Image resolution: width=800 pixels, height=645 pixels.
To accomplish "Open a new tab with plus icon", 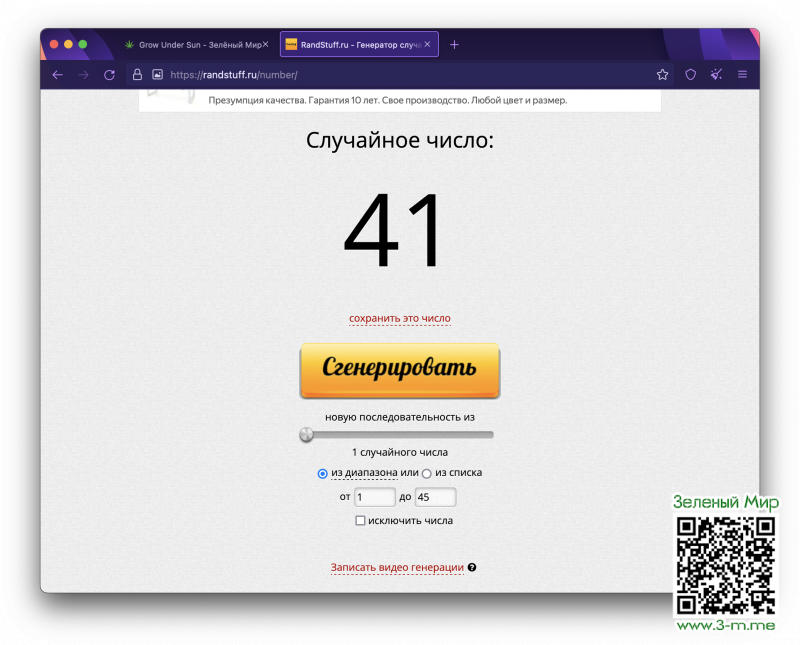I will 454,45.
